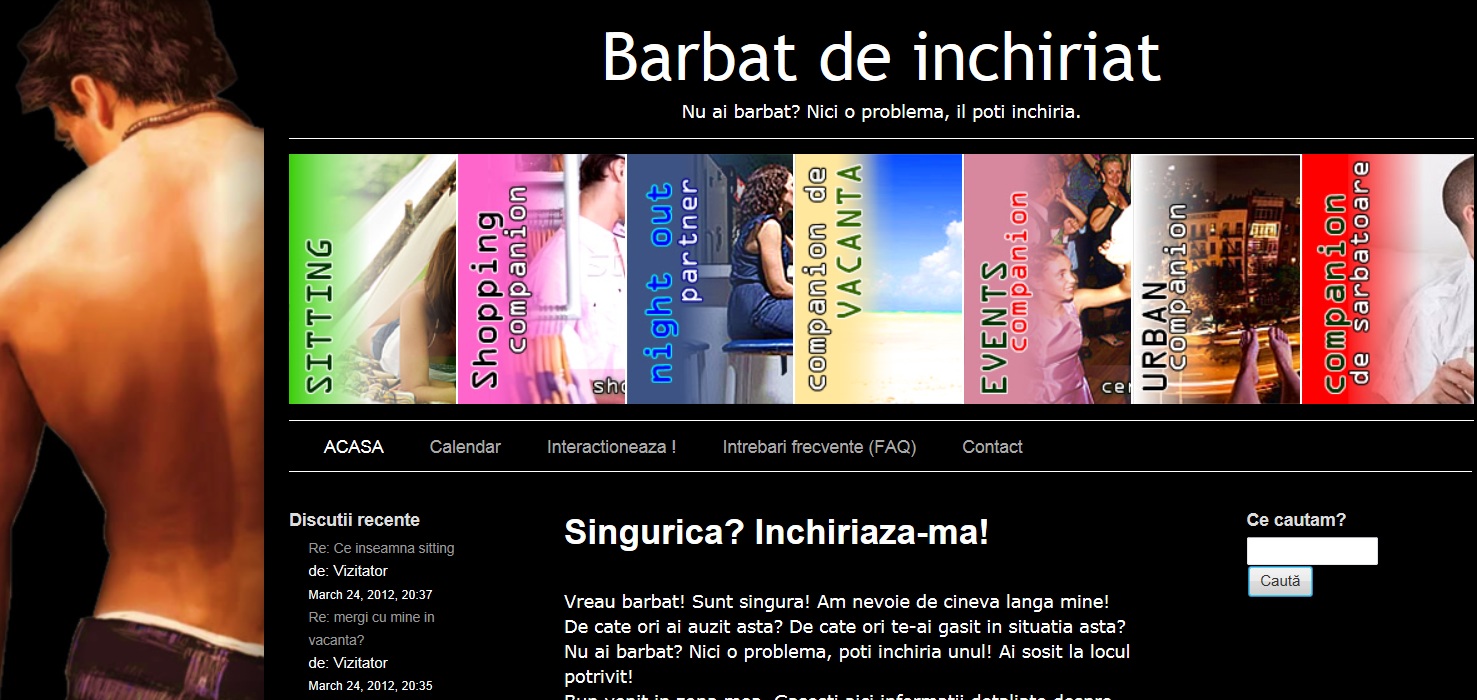Go to the ACASA menu item
This screenshot has width=1477, height=700.
354,447
